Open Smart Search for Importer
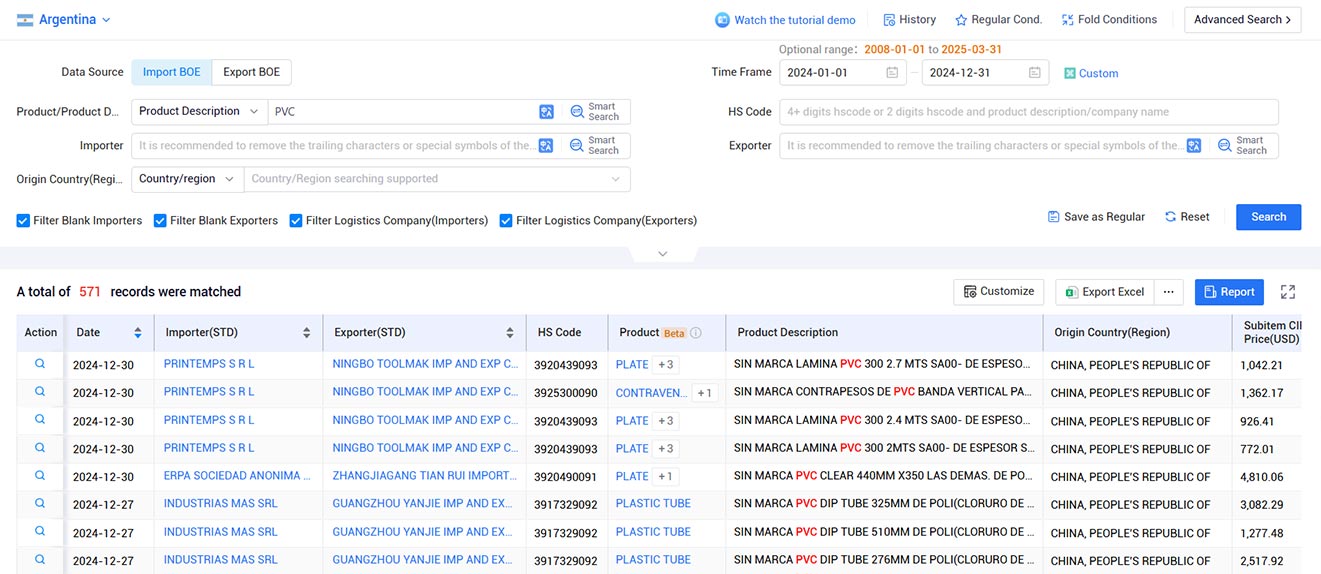The height and width of the screenshot is (574, 1321). tap(595, 146)
